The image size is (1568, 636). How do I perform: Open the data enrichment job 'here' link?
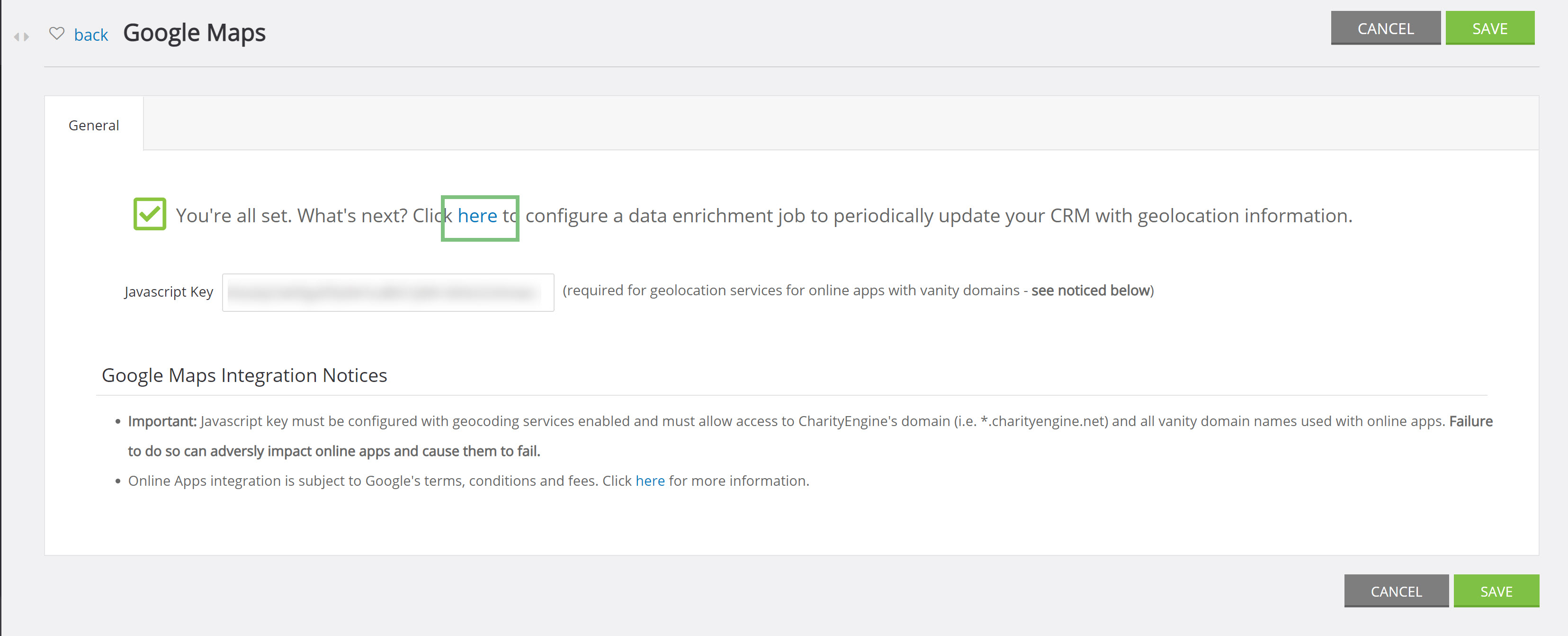click(477, 216)
